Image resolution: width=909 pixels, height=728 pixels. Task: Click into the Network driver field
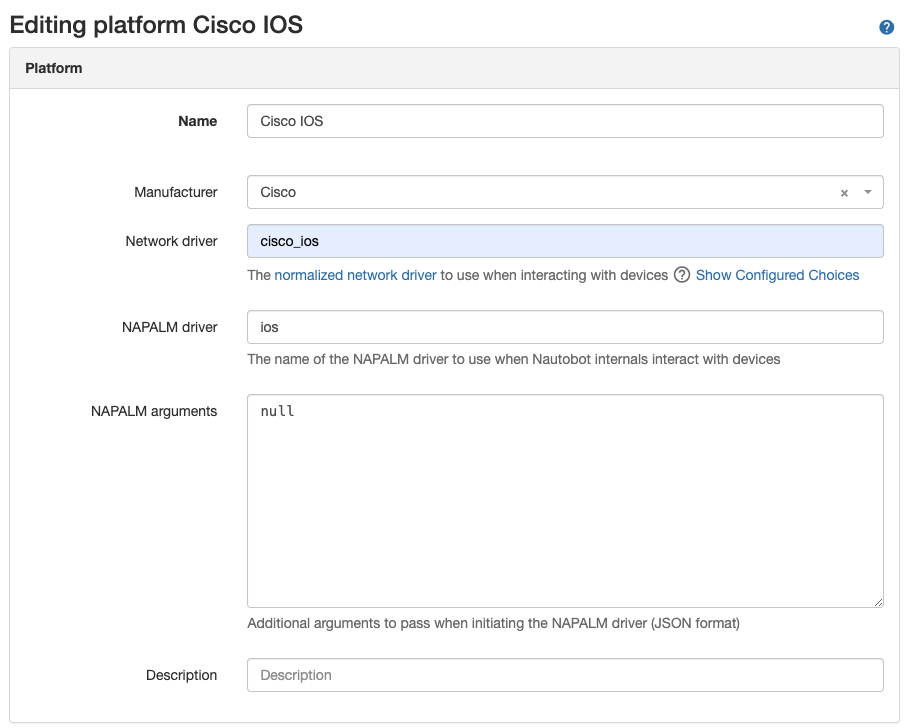(x=565, y=241)
